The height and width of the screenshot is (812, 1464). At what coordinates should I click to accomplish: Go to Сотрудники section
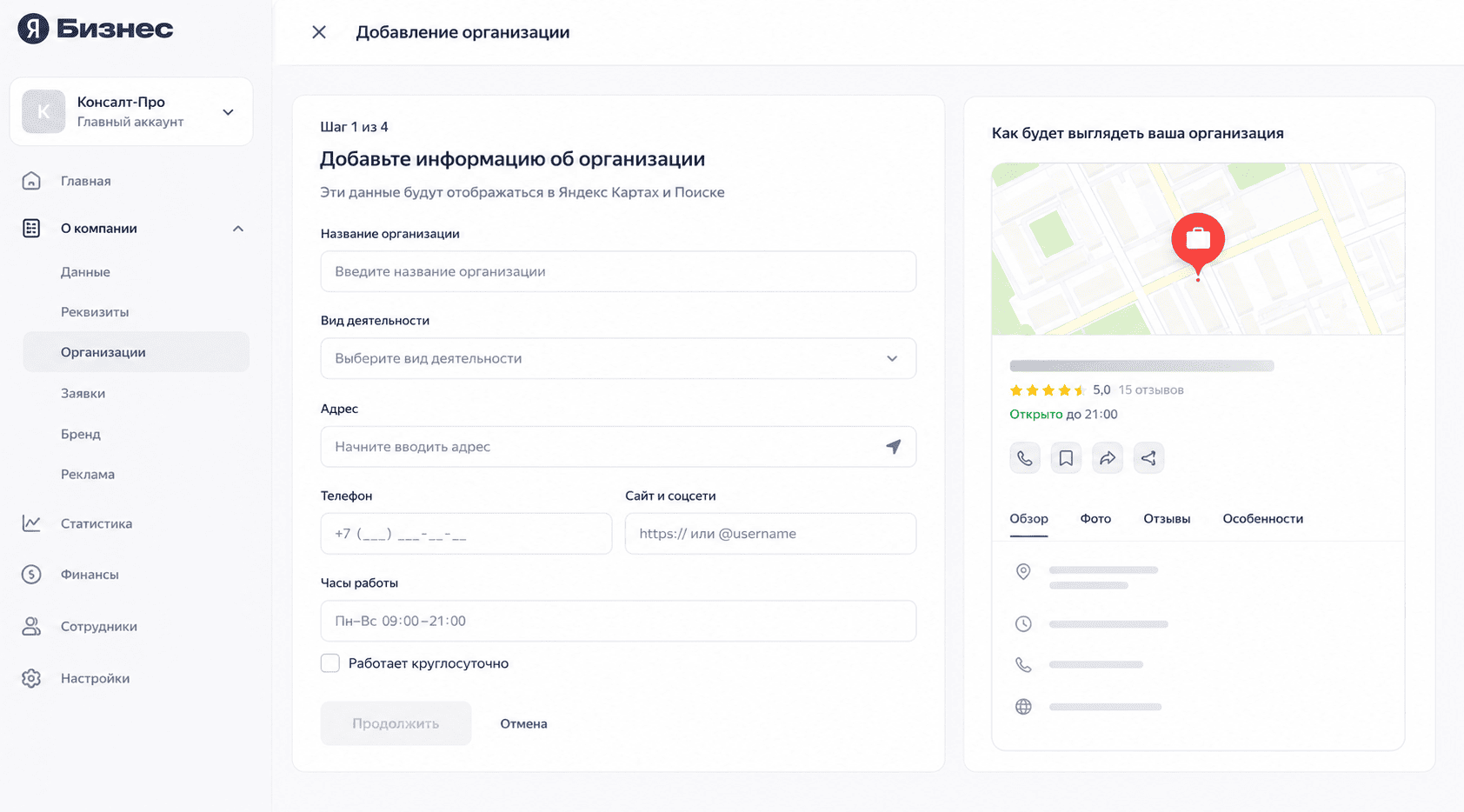tap(99, 626)
